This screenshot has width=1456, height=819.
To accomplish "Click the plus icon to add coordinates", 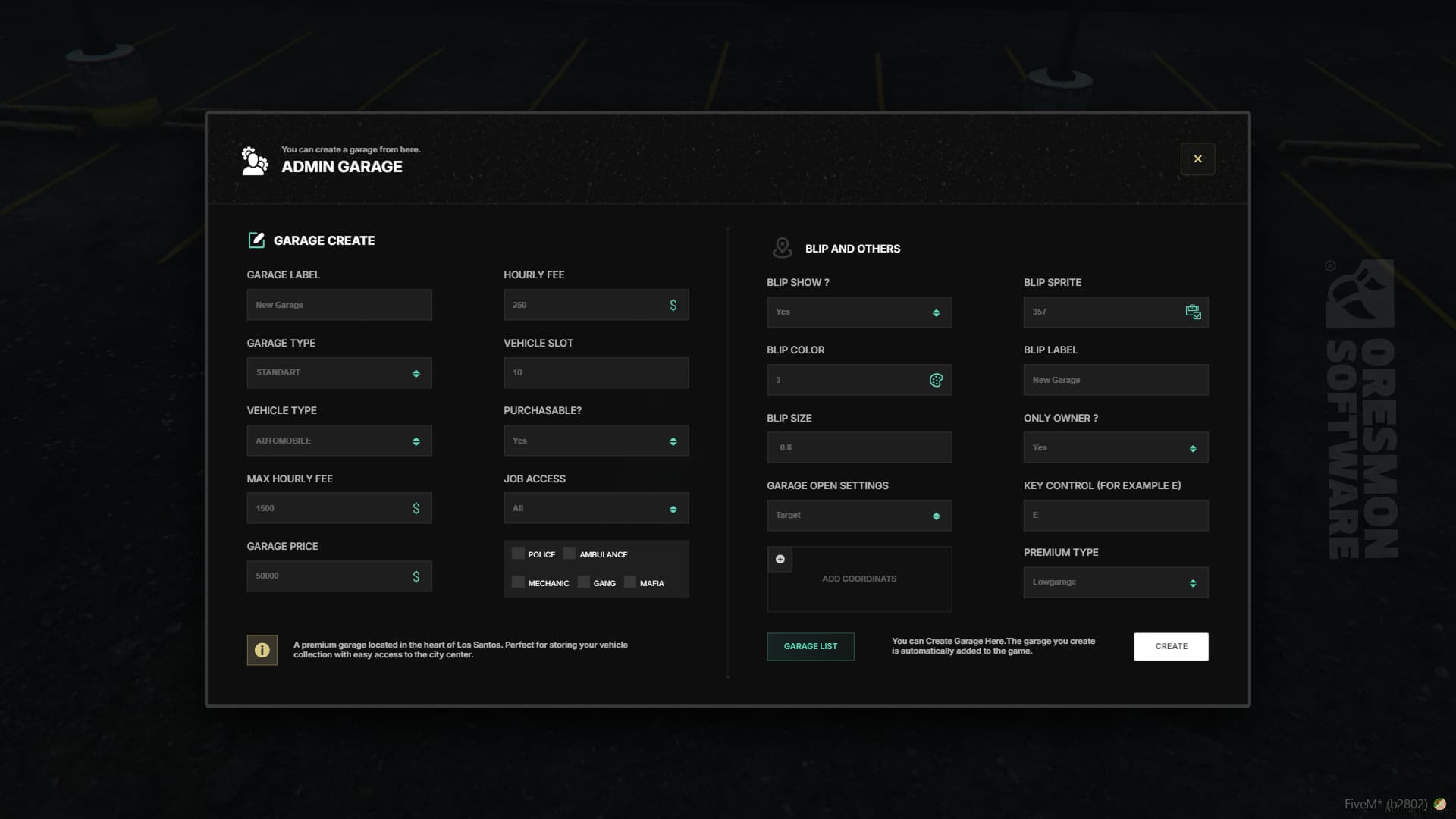I will pos(780,560).
